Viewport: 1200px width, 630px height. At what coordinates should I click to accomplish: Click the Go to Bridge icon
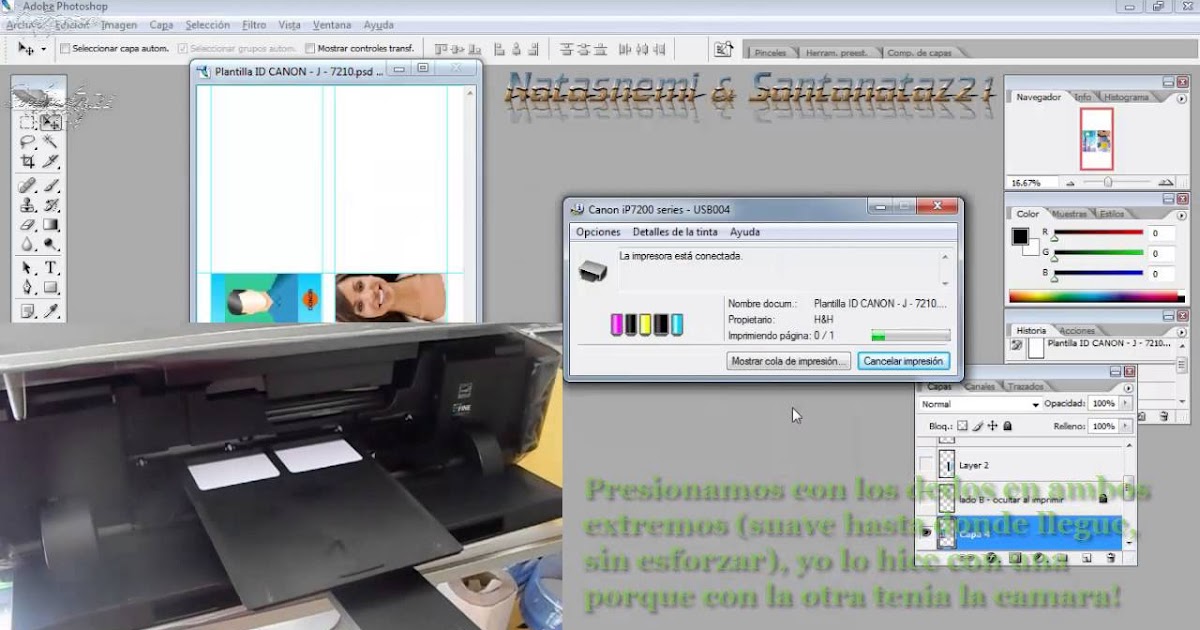723,48
